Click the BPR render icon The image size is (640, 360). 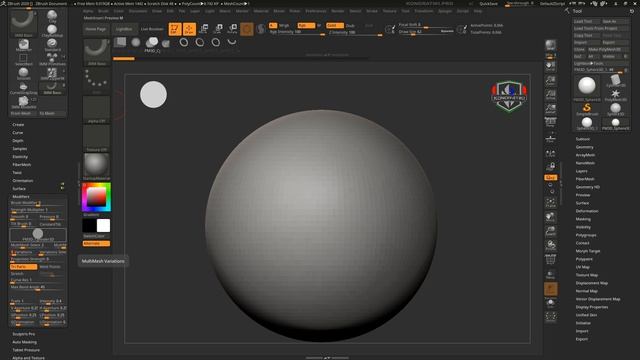click(551, 46)
